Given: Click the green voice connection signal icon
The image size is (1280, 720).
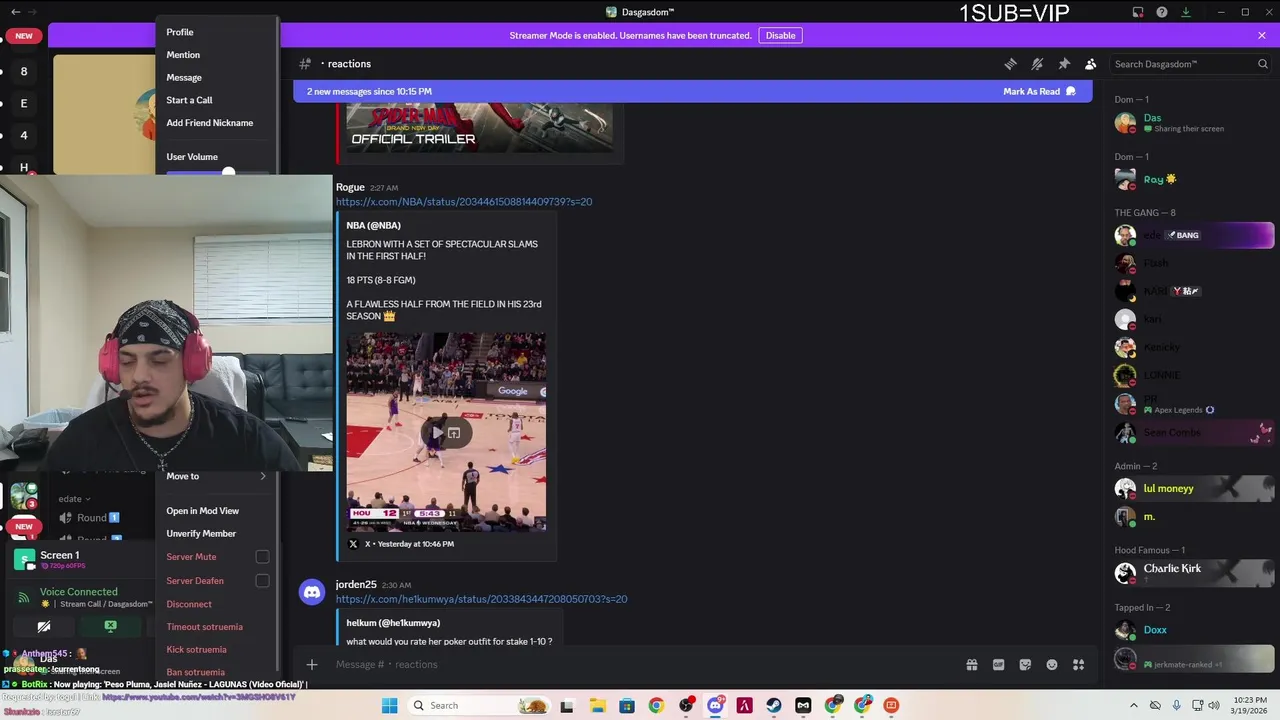Looking at the screenshot, I should [x=24, y=598].
